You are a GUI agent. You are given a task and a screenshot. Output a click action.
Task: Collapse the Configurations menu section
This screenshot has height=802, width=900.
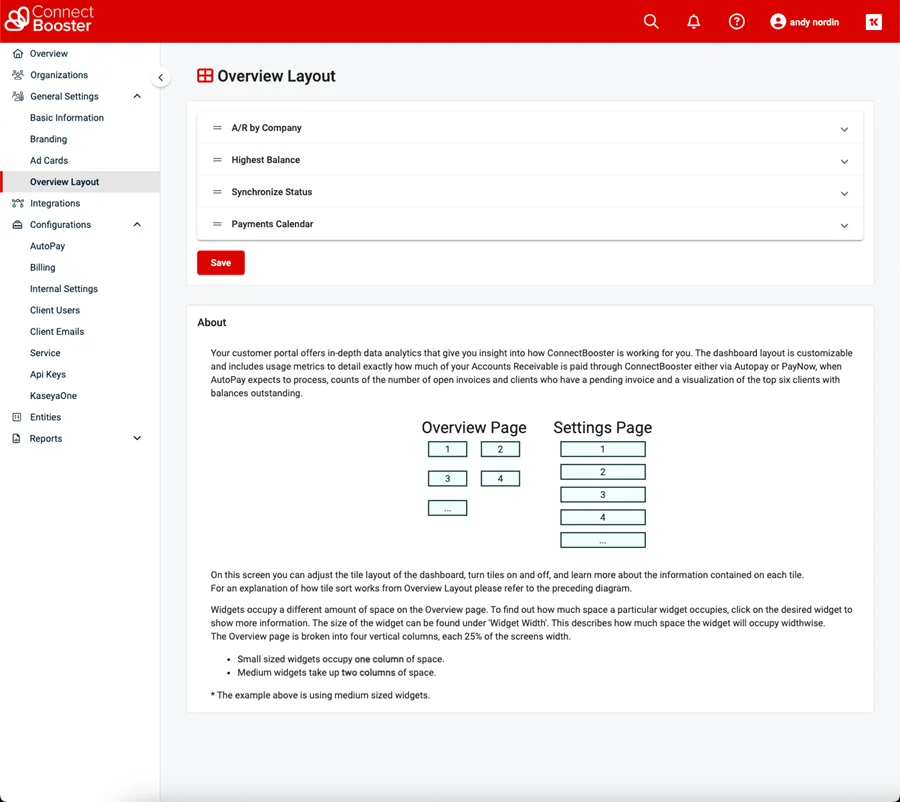pos(137,225)
